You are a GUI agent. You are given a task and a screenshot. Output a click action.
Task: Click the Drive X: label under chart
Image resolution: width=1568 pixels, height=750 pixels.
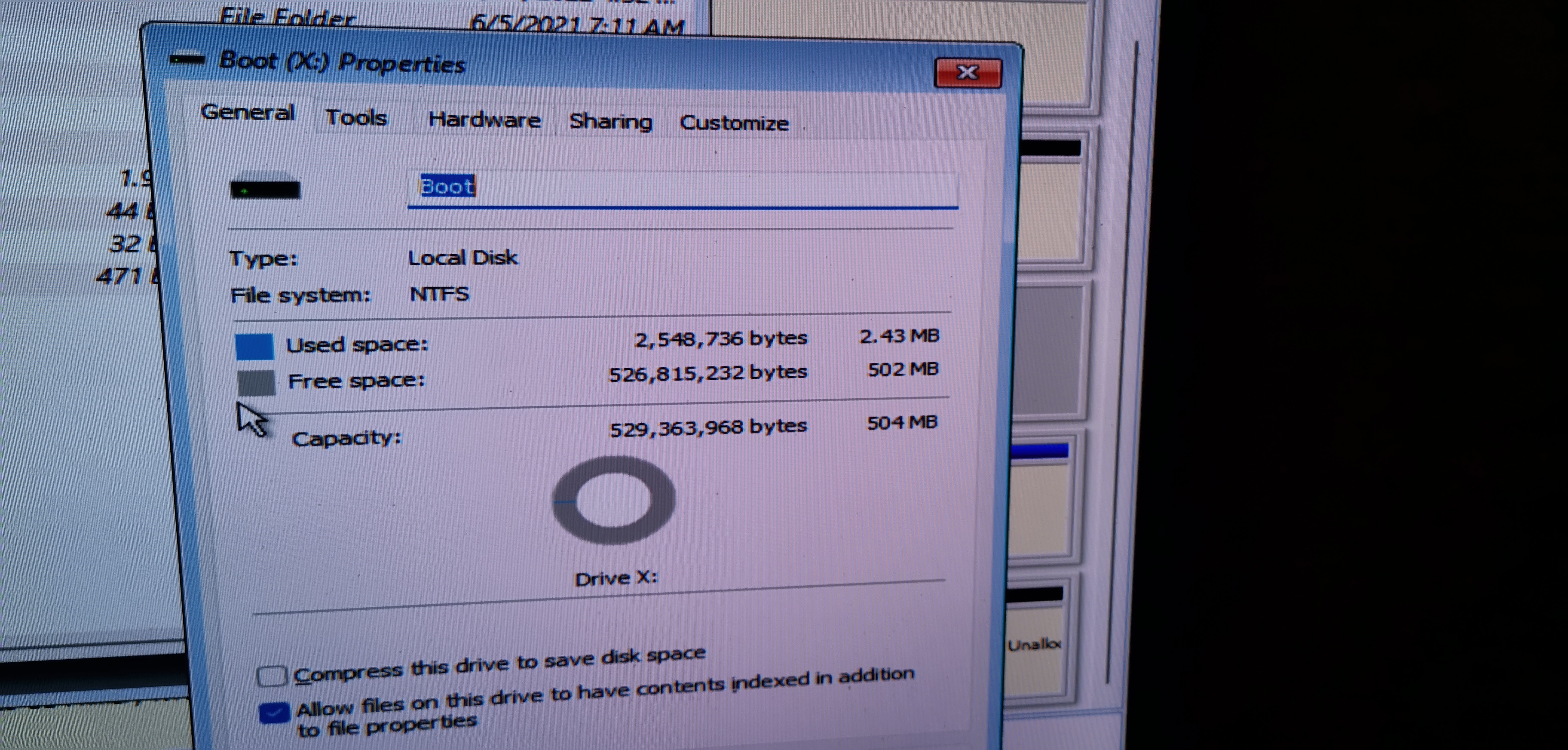tap(616, 577)
